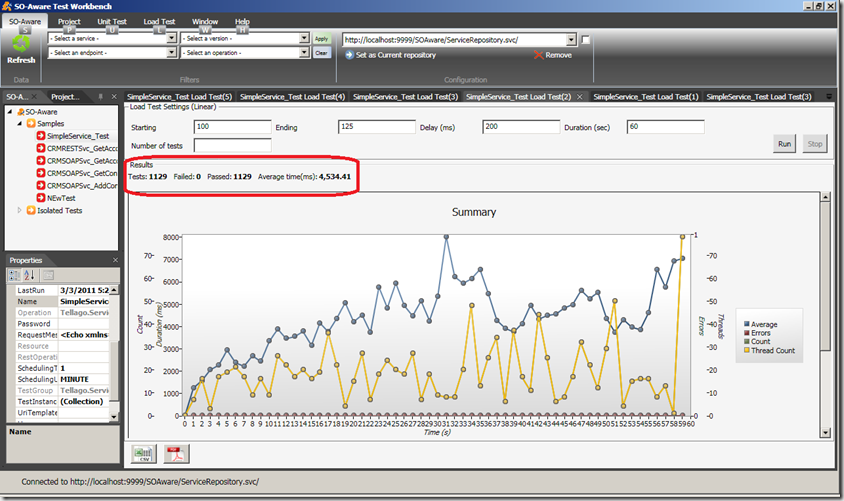Switch to SimpleService_Test Load Test(5) tab
844x501 pixels.
[179, 97]
